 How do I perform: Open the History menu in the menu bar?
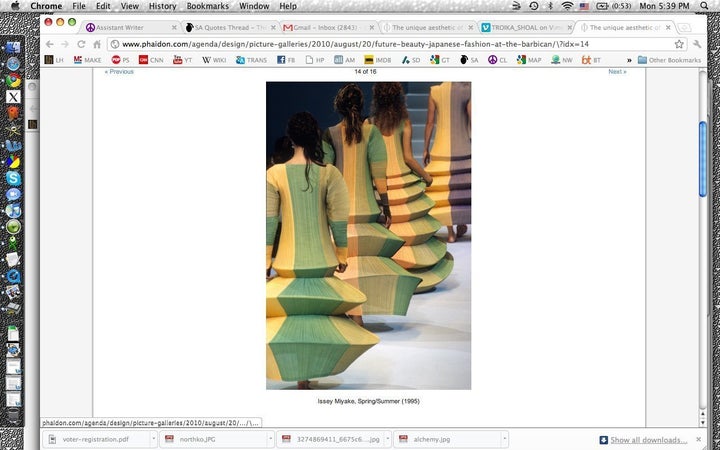tap(162, 6)
